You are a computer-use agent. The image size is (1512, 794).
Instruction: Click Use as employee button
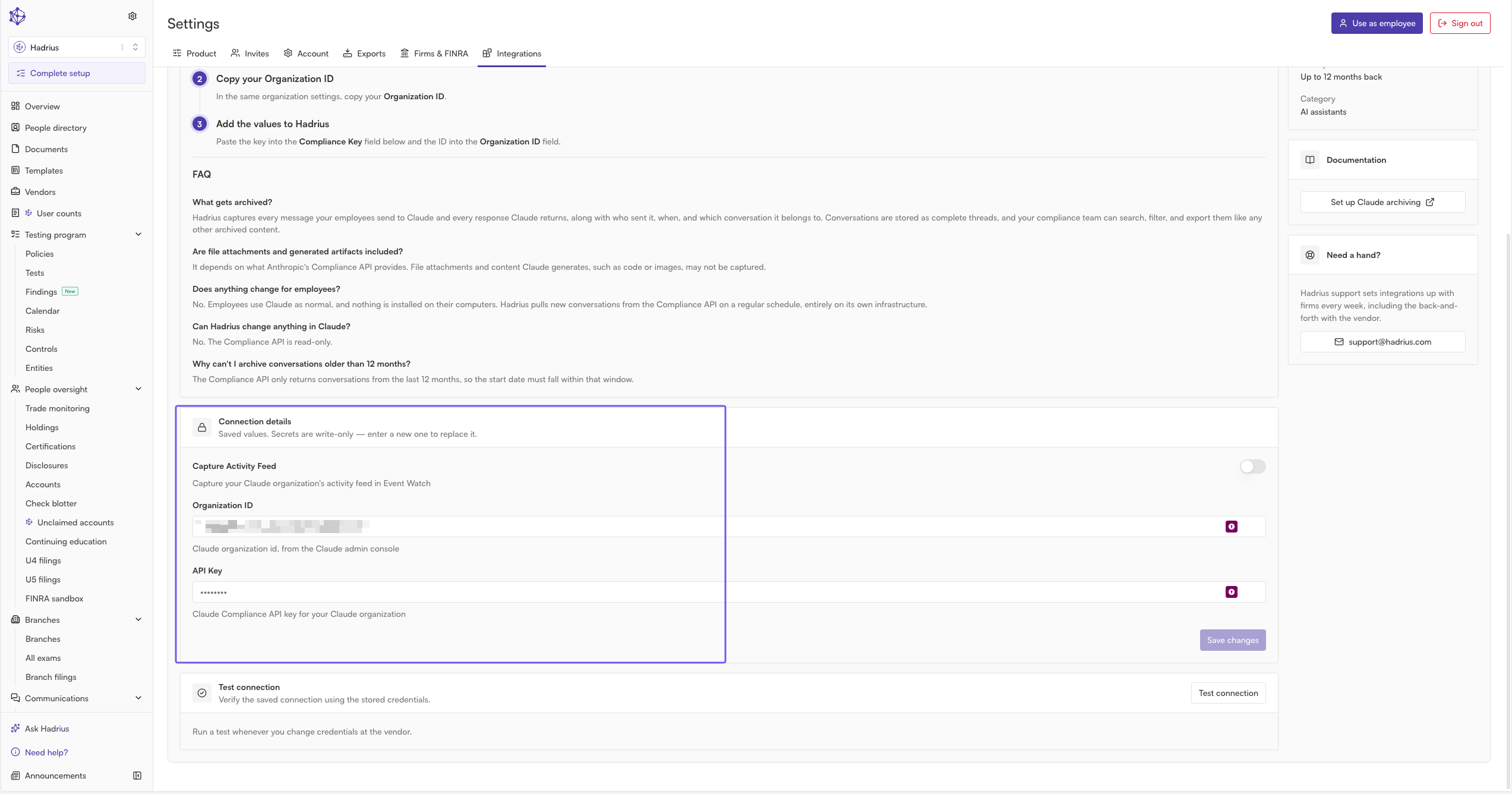click(x=1377, y=23)
